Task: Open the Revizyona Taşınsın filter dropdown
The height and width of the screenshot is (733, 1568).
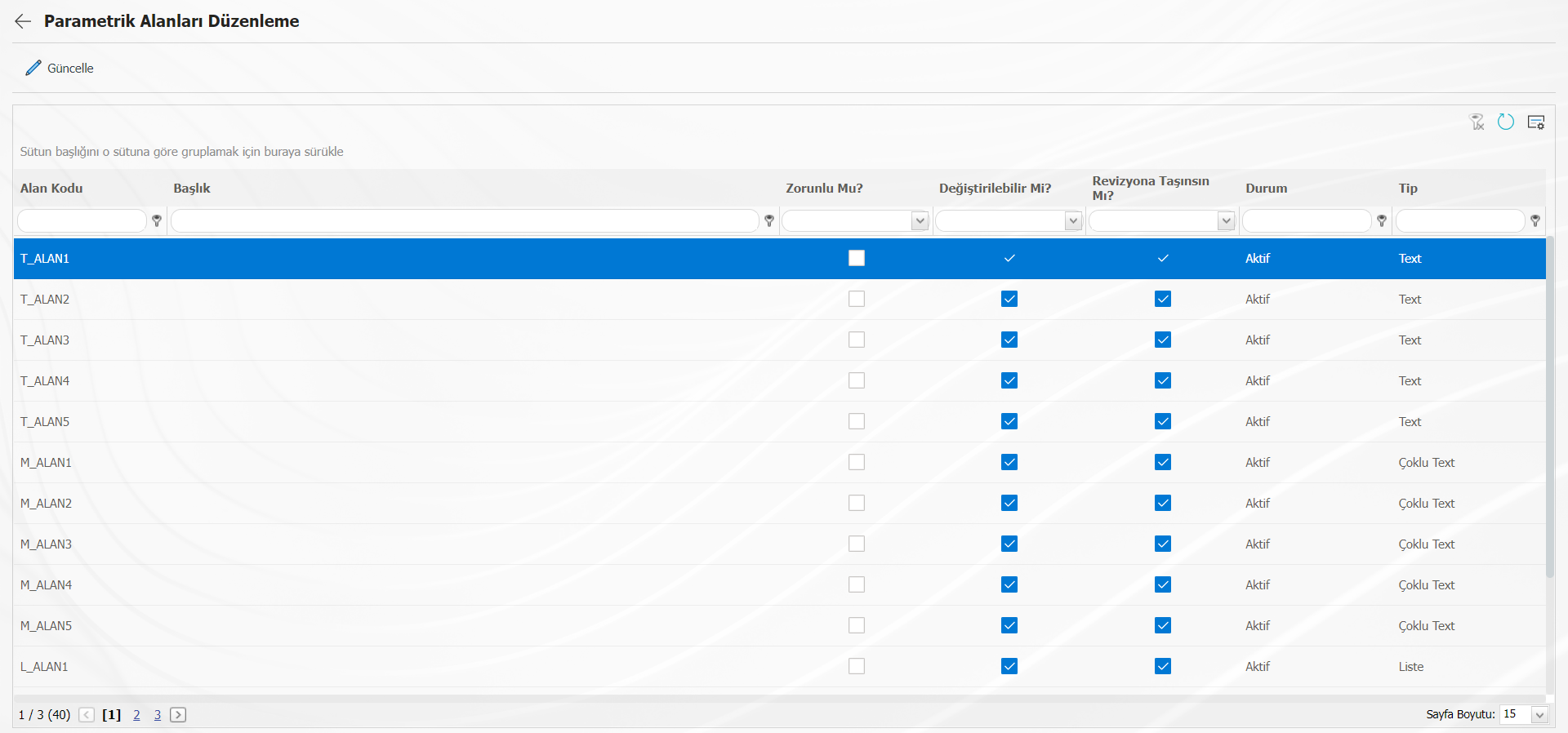Action: (x=1226, y=221)
